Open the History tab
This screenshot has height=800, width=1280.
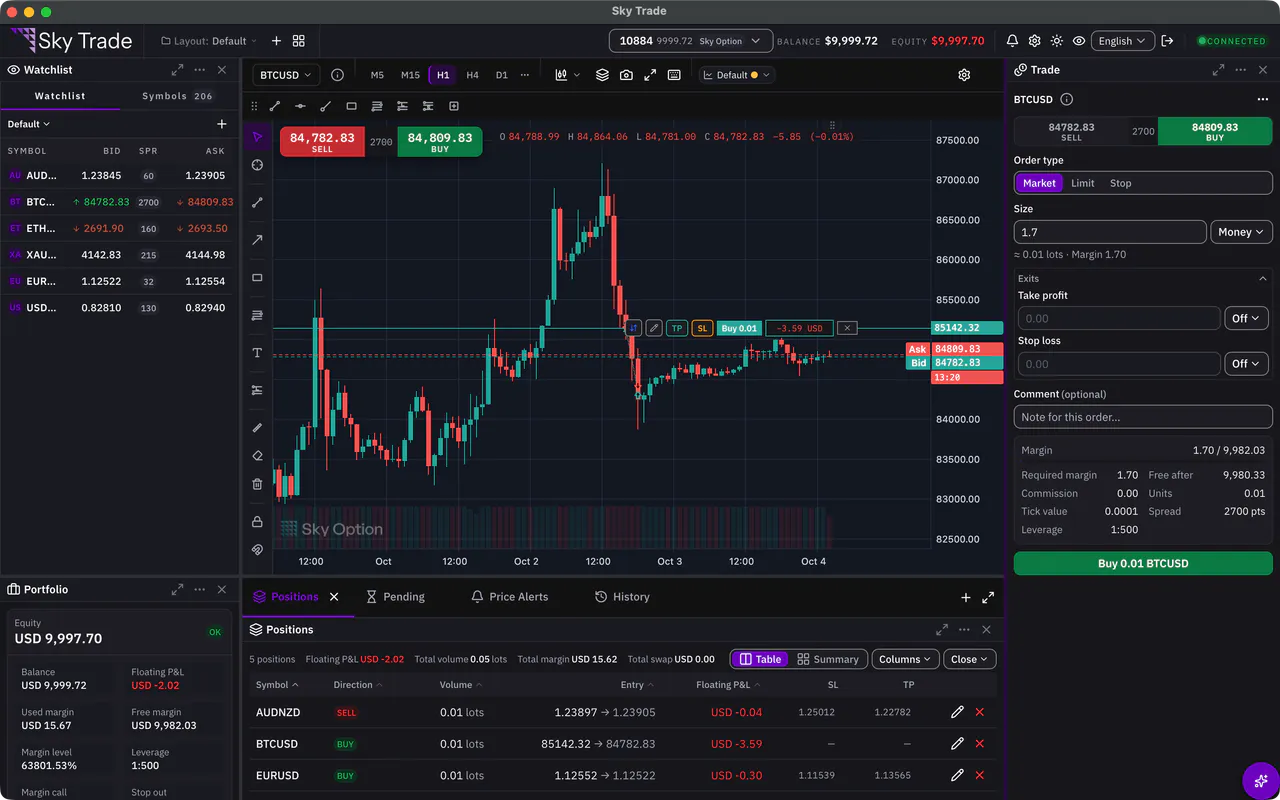click(622, 597)
